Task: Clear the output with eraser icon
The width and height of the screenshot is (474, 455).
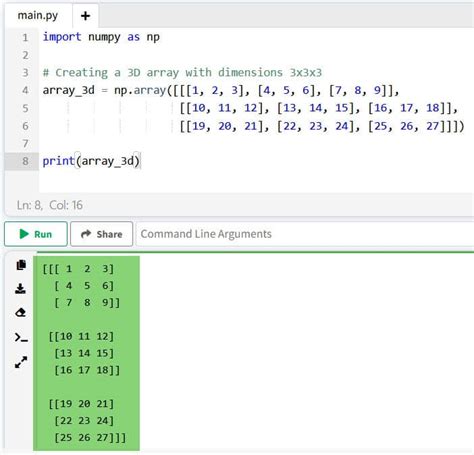Action: (x=21, y=313)
